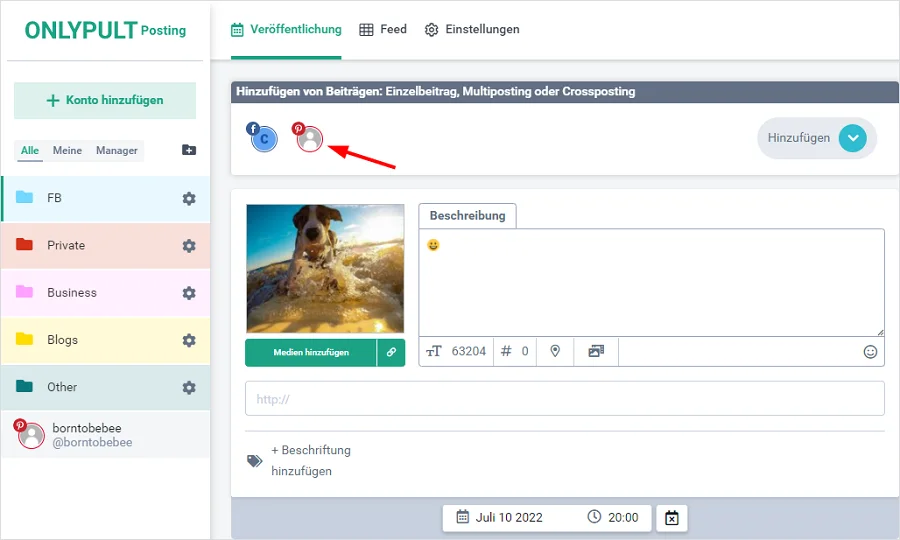900x540 pixels.
Task: Click the Konto hinzufügen button
Action: (x=105, y=101)
